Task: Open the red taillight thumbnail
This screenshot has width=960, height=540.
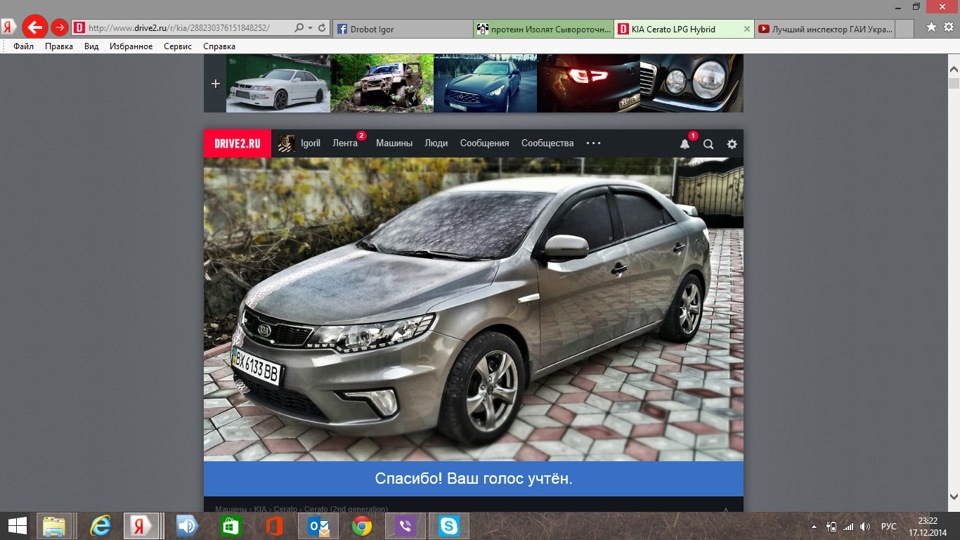Action: click(588, 83)
